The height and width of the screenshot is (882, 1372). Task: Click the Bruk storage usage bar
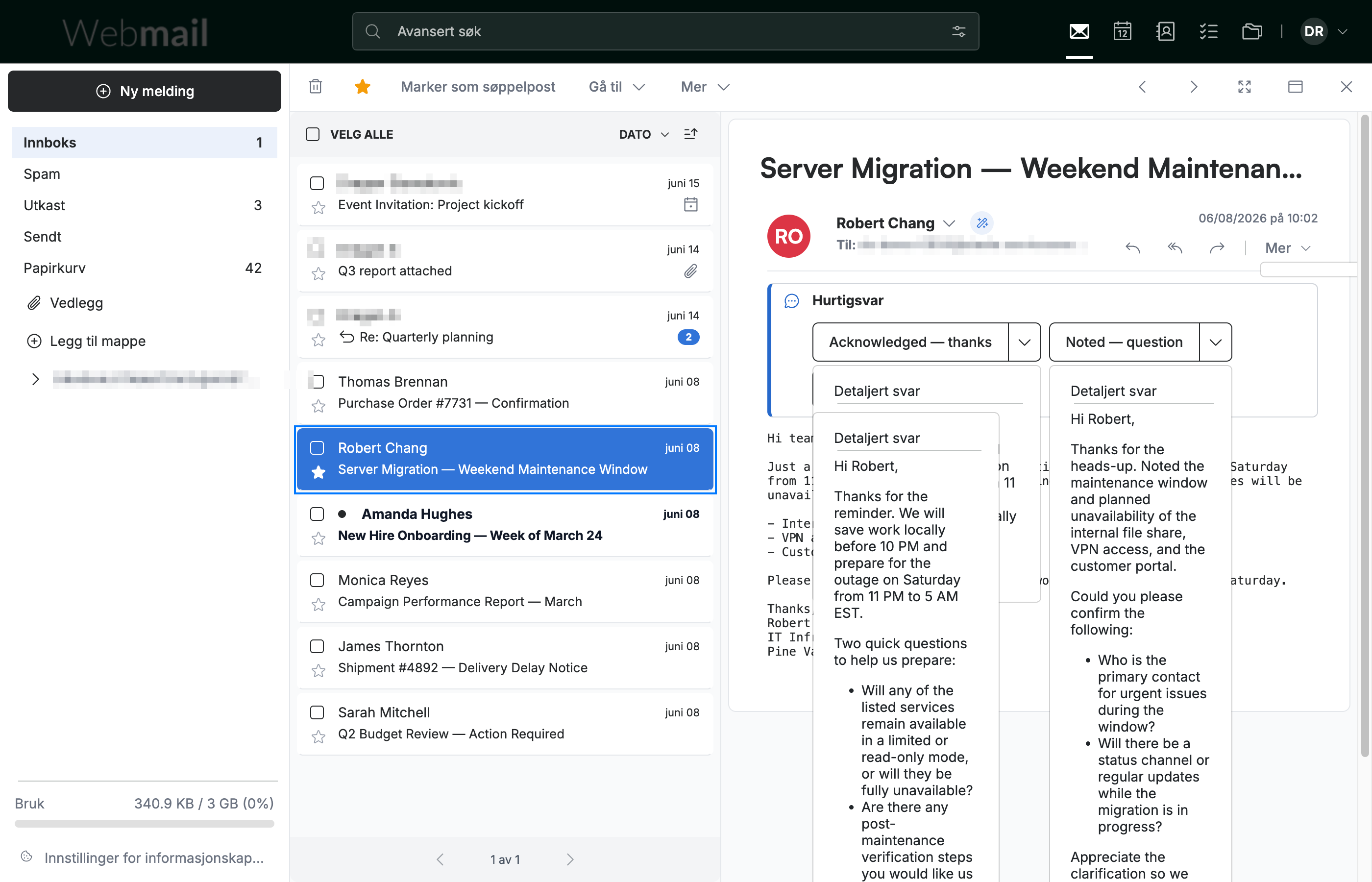[x=144, y=824]
